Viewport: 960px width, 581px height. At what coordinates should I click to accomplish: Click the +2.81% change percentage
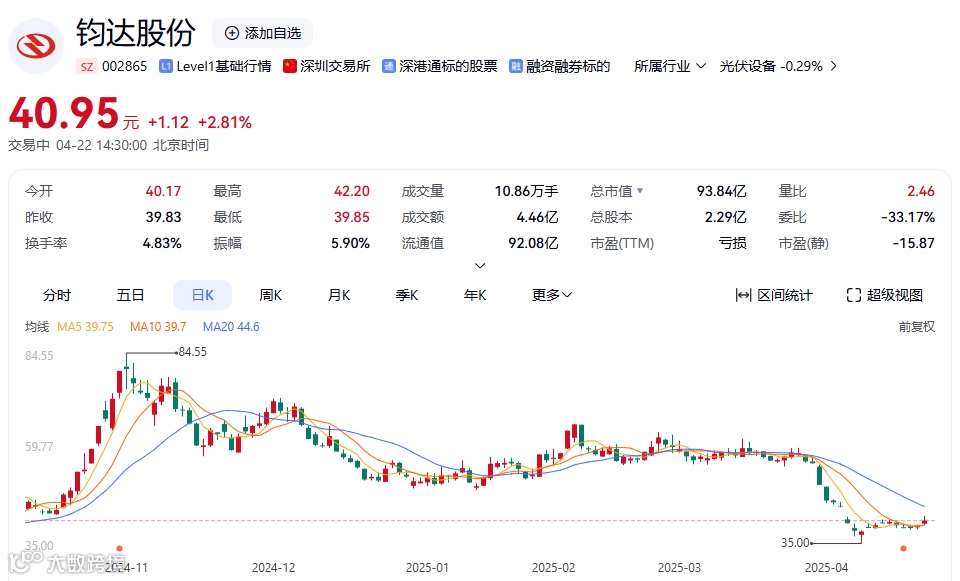coord(225,122)
